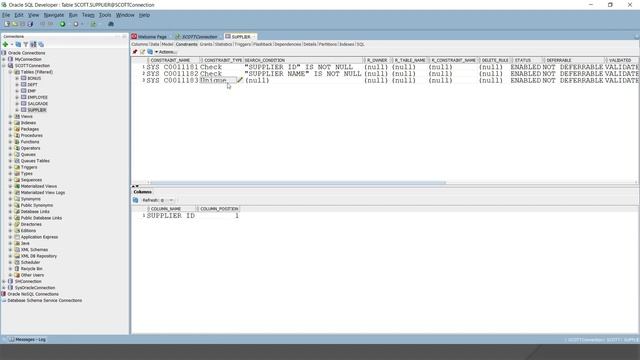640x360 pixels.
Task: Collapse the Tables (Filtered) node
Action: pos(11,72)
